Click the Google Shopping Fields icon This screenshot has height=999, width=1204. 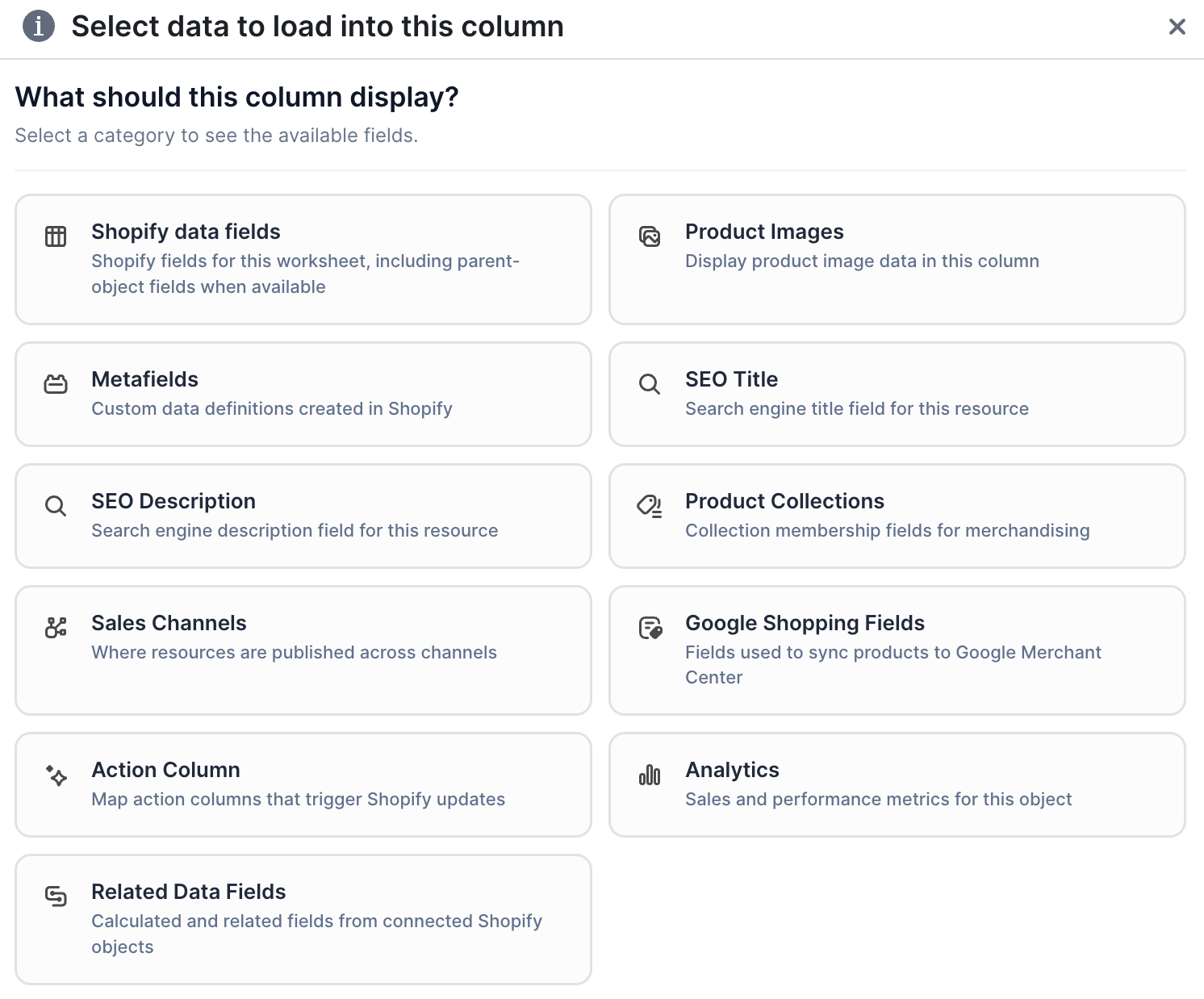pyautogui.click(x=649, y=628)
